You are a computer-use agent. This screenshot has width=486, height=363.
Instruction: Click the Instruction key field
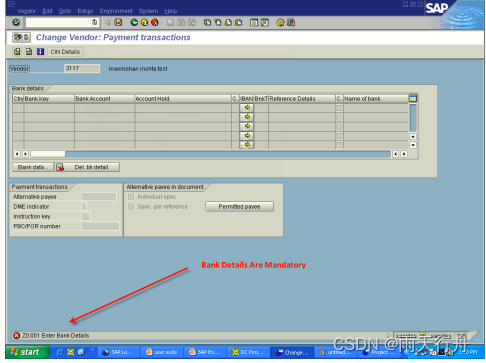pyautogui.click(x=86, y=216)
